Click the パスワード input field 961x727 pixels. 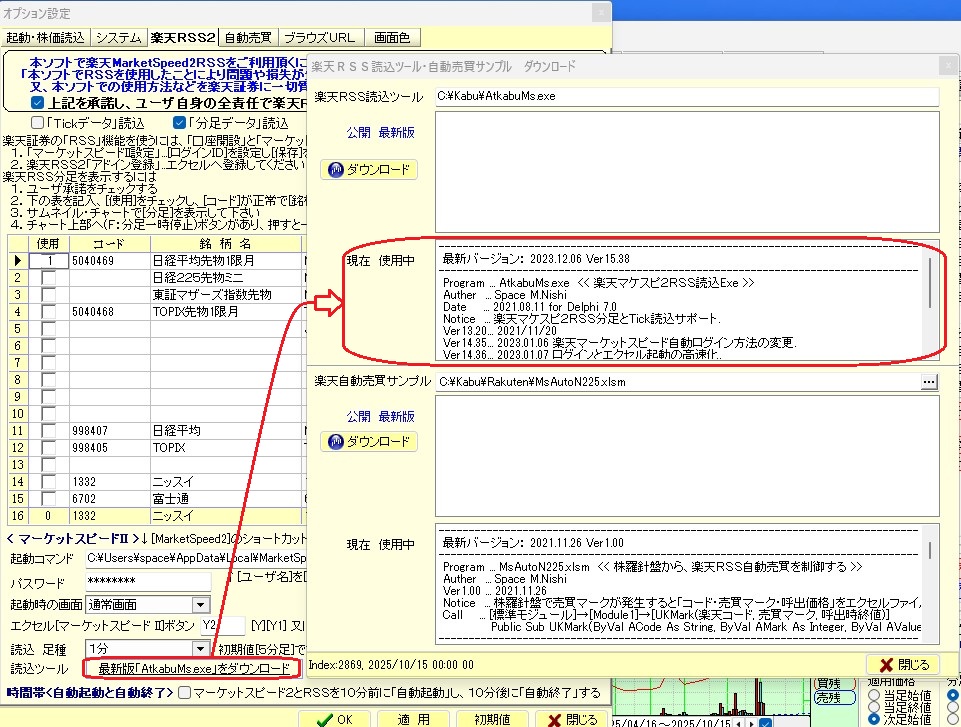tap(148, 583)
